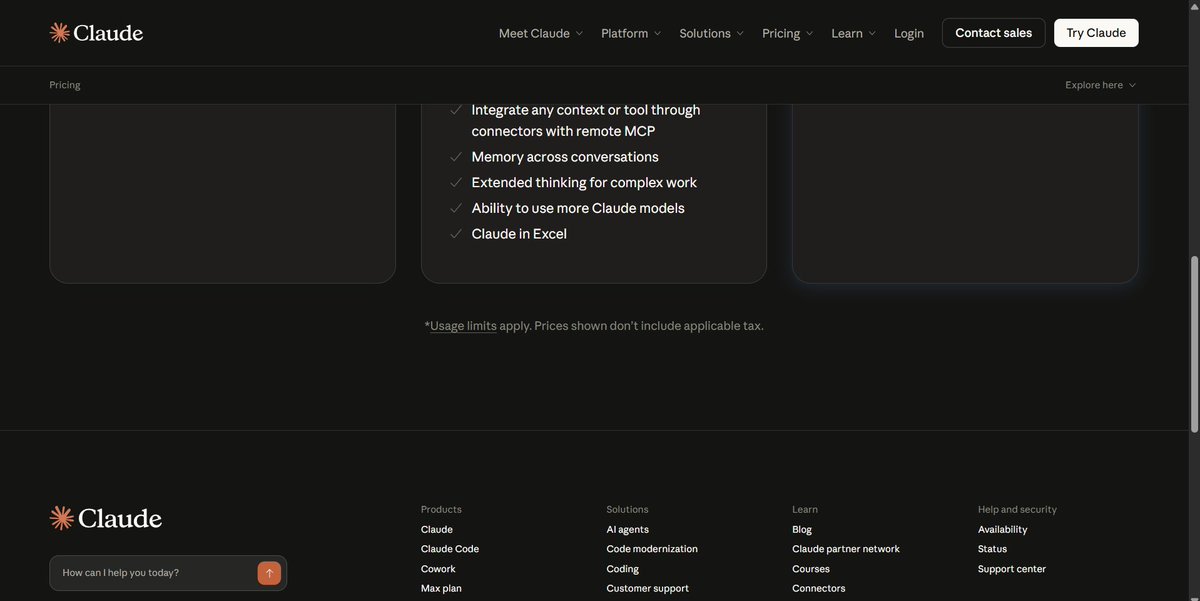
Task: Expand the Meet Claude menu
Action: point(541,33)
